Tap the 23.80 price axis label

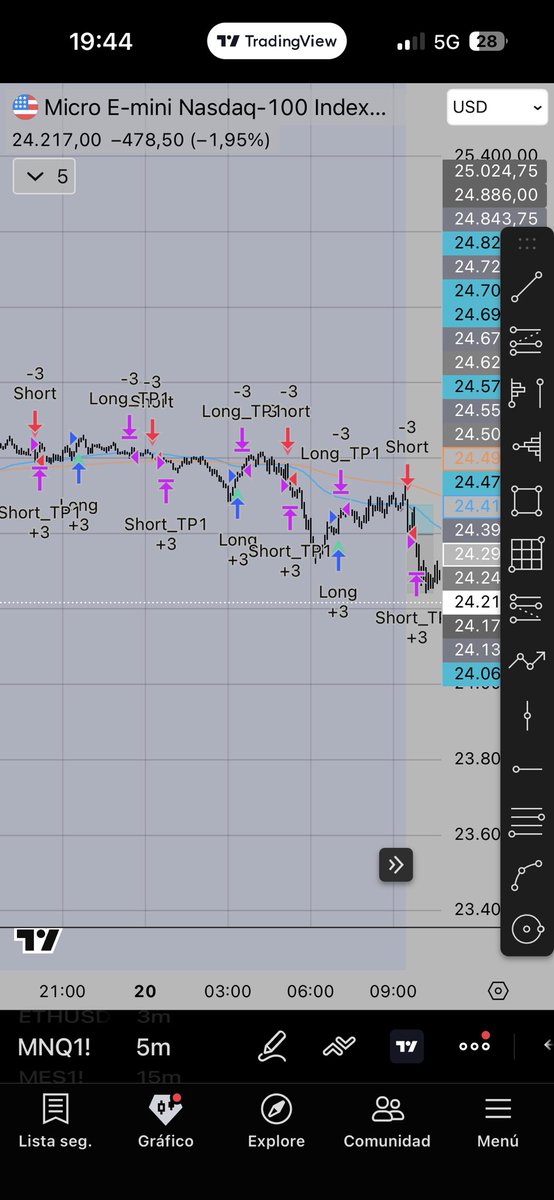(x=476, y=758)
